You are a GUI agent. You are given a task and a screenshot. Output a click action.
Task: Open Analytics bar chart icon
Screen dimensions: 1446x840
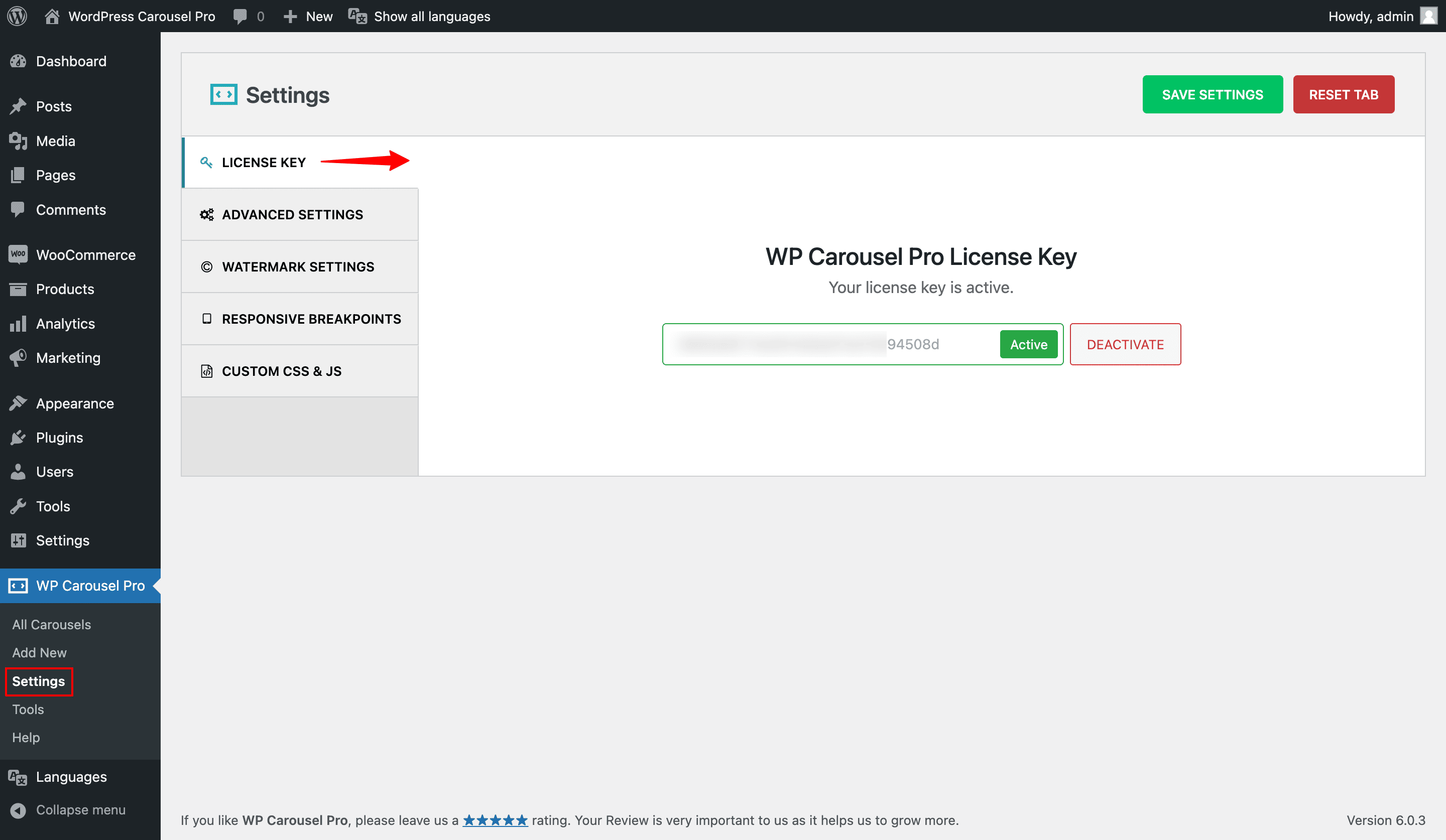click(x=18, y=323)
